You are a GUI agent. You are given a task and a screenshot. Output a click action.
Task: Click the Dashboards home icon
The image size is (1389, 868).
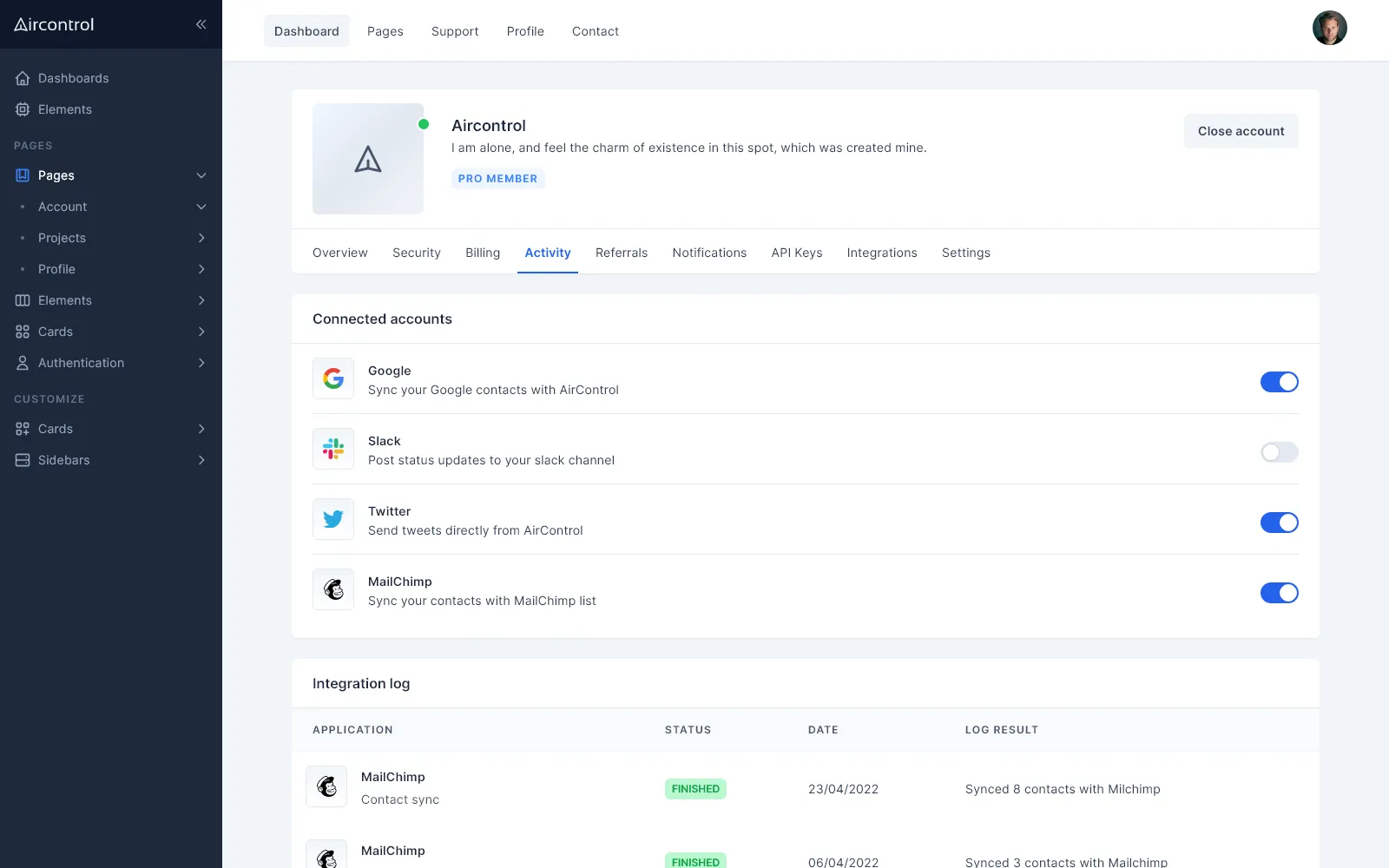(23, 78)
